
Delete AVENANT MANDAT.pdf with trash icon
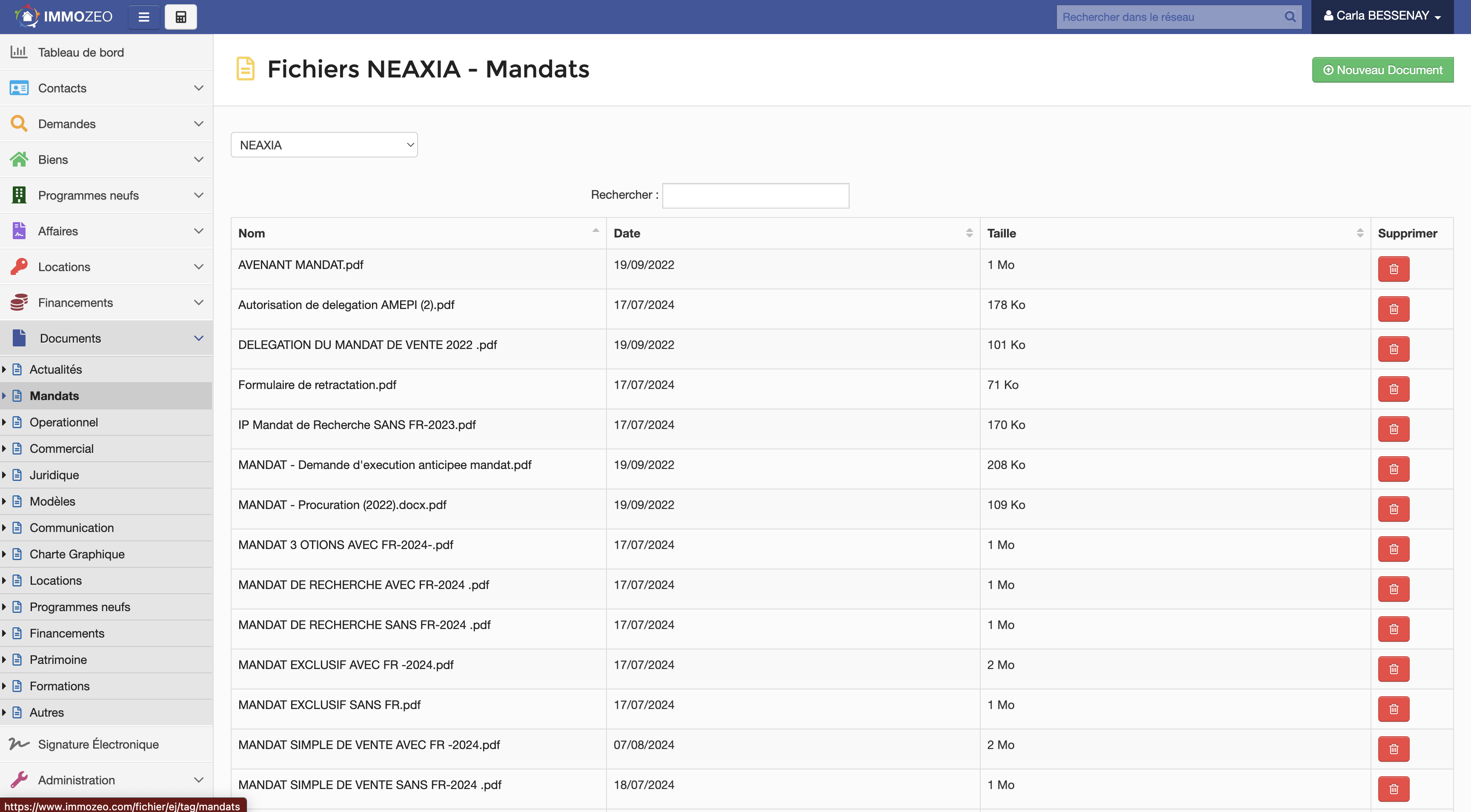[1394, 269]
